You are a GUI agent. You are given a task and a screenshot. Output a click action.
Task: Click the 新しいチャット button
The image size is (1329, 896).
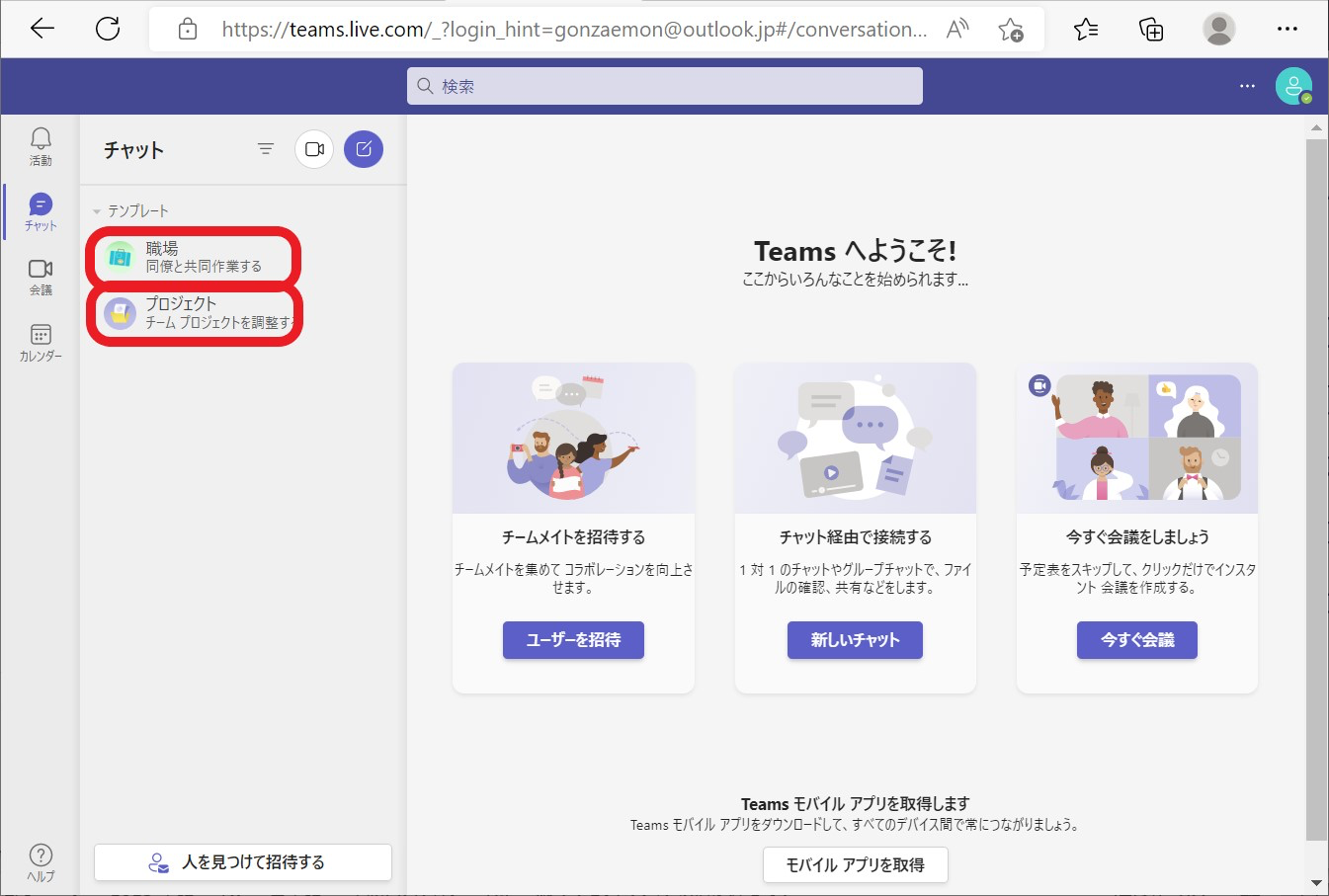(855, 640)
